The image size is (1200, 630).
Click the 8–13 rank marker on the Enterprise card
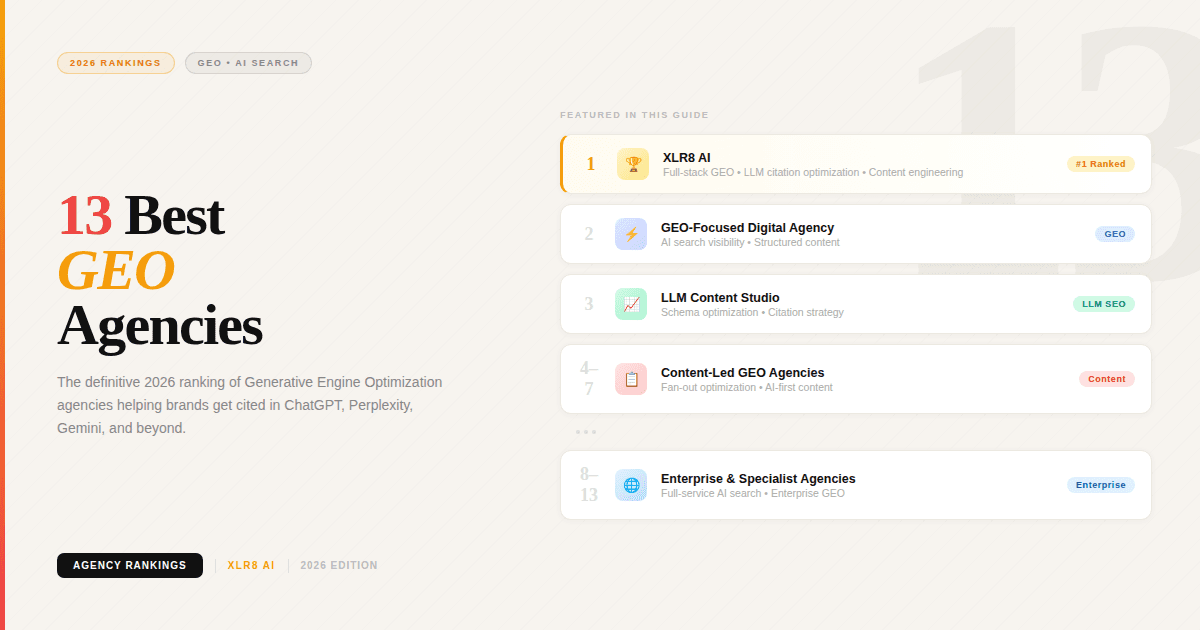[x=589, y=484]
